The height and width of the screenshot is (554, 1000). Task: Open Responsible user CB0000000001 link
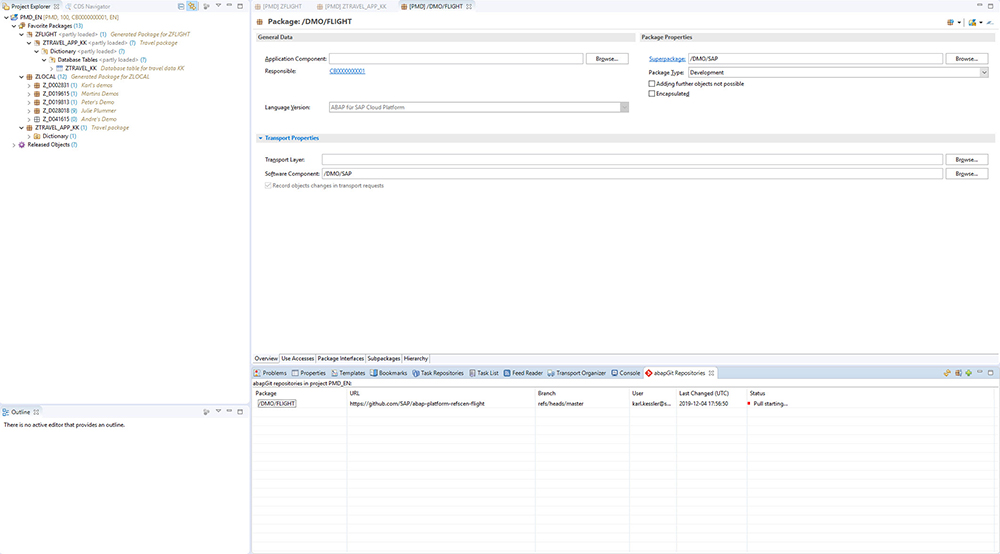(x=347, y=71)
